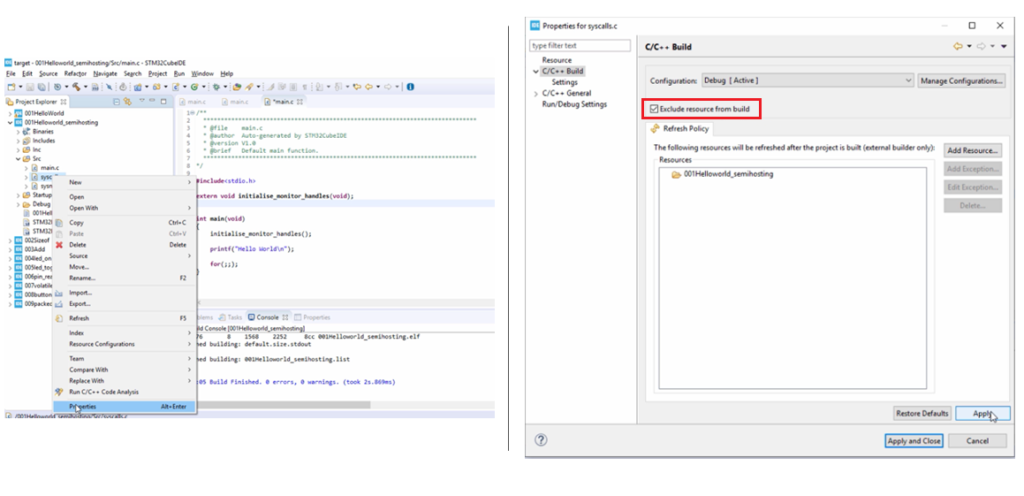Click the Restore Defaults button

921,414
